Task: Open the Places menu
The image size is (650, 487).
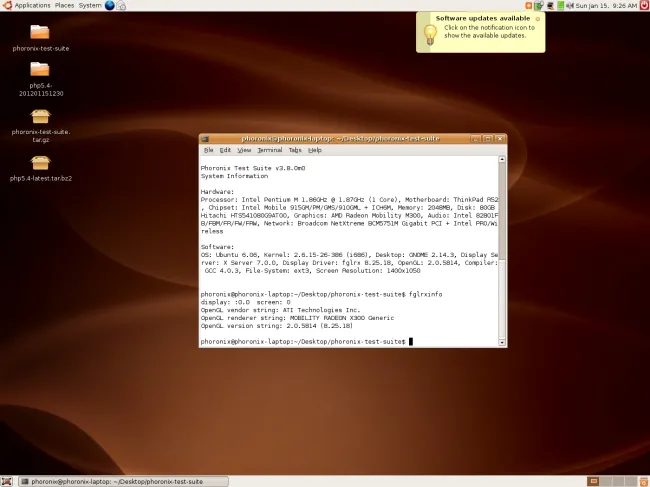Action: click(x=64, y=5)
